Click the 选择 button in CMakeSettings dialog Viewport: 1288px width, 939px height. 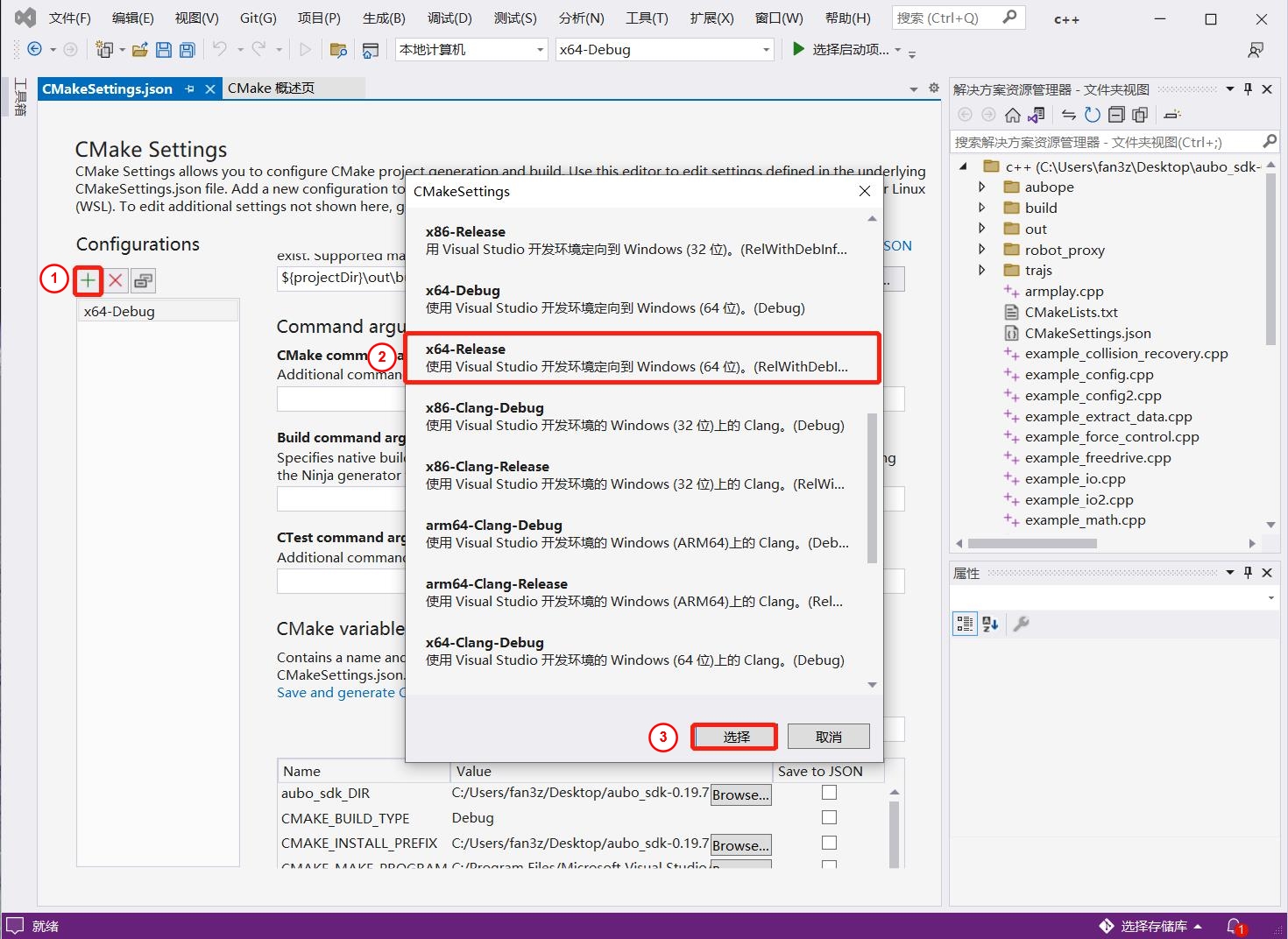point(735,737)
